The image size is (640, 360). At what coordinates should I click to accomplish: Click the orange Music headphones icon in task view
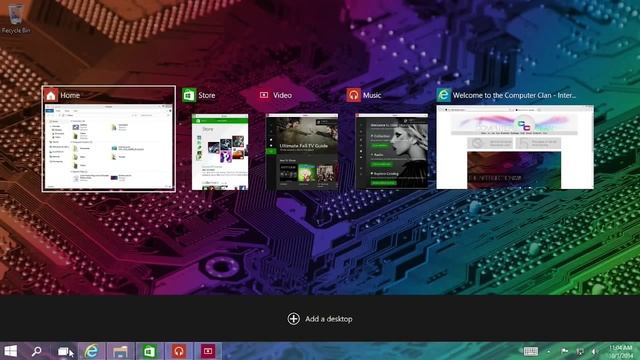click(353, 95)
